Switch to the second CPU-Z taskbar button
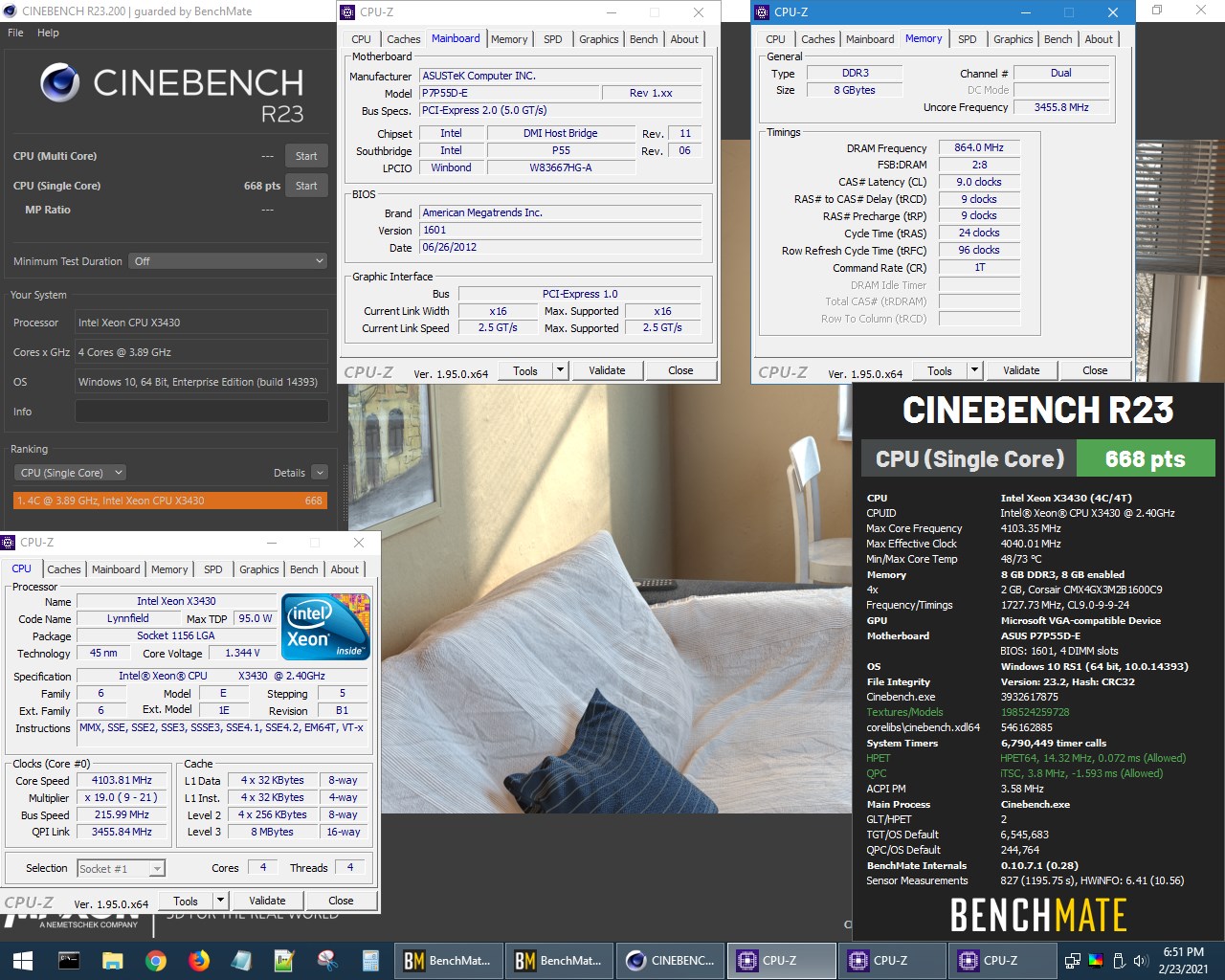The height and width of the screenshot is (980, 1225). [891, 960]
